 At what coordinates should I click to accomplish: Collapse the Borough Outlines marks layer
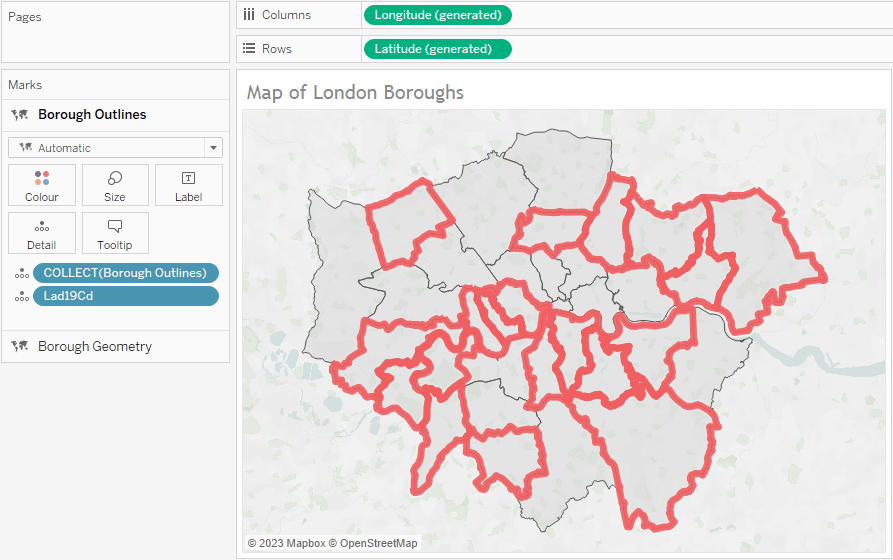92,115
